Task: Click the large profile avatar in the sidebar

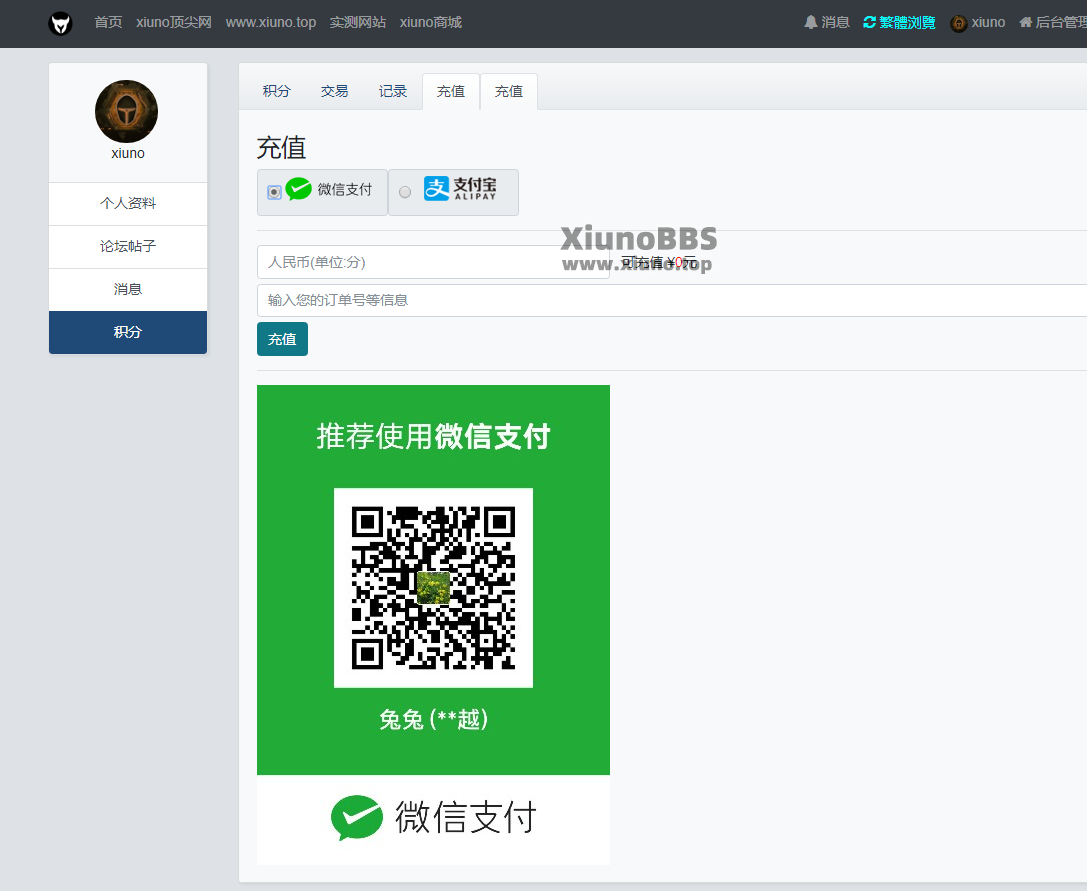Action: [127, 111]
